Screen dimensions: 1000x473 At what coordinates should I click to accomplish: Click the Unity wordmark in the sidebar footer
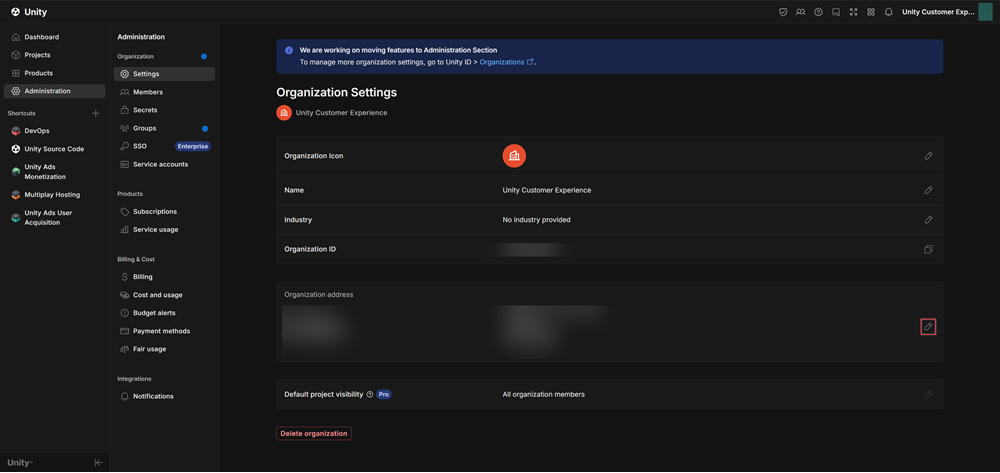[x=20, y=463]
